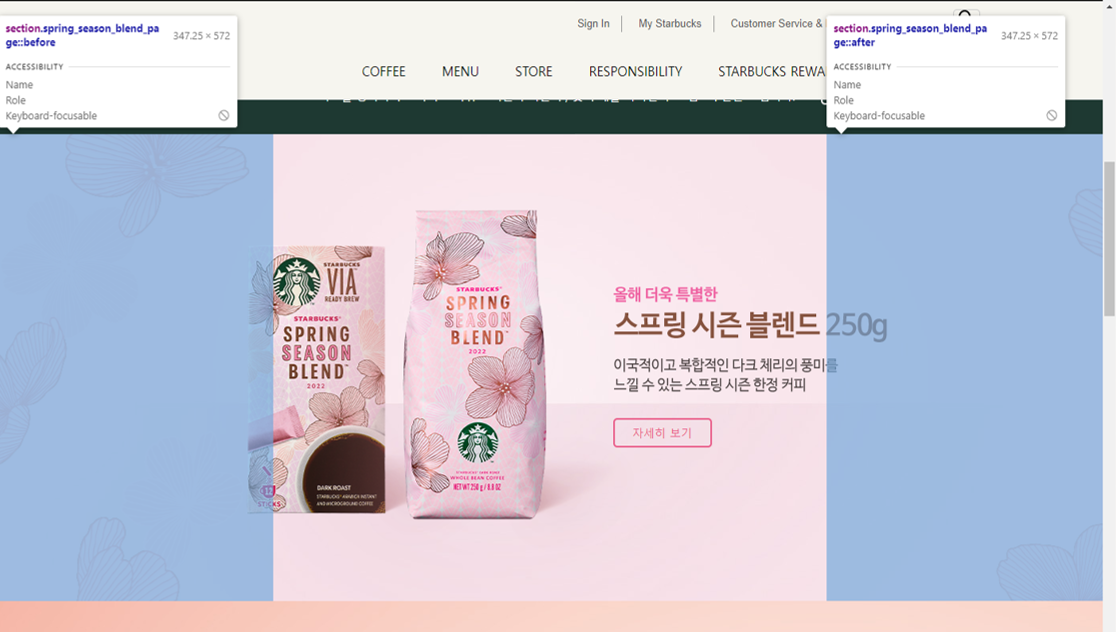The width and height of the screenshot is (1116, 632).
Task: Click the Spring Season Blend coffee bag image
Action: (475, 364)
